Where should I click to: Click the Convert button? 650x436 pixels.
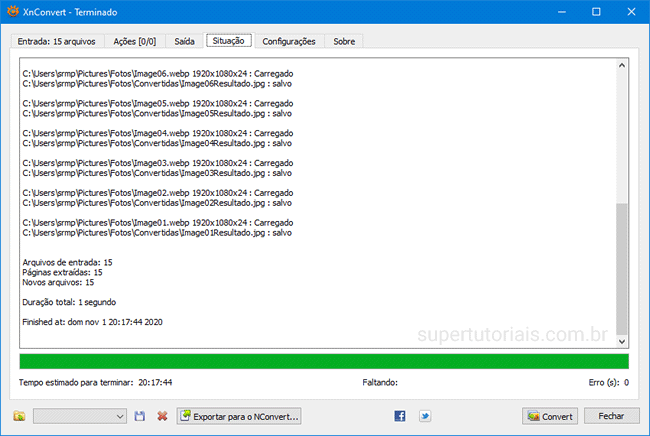point(550,415)
